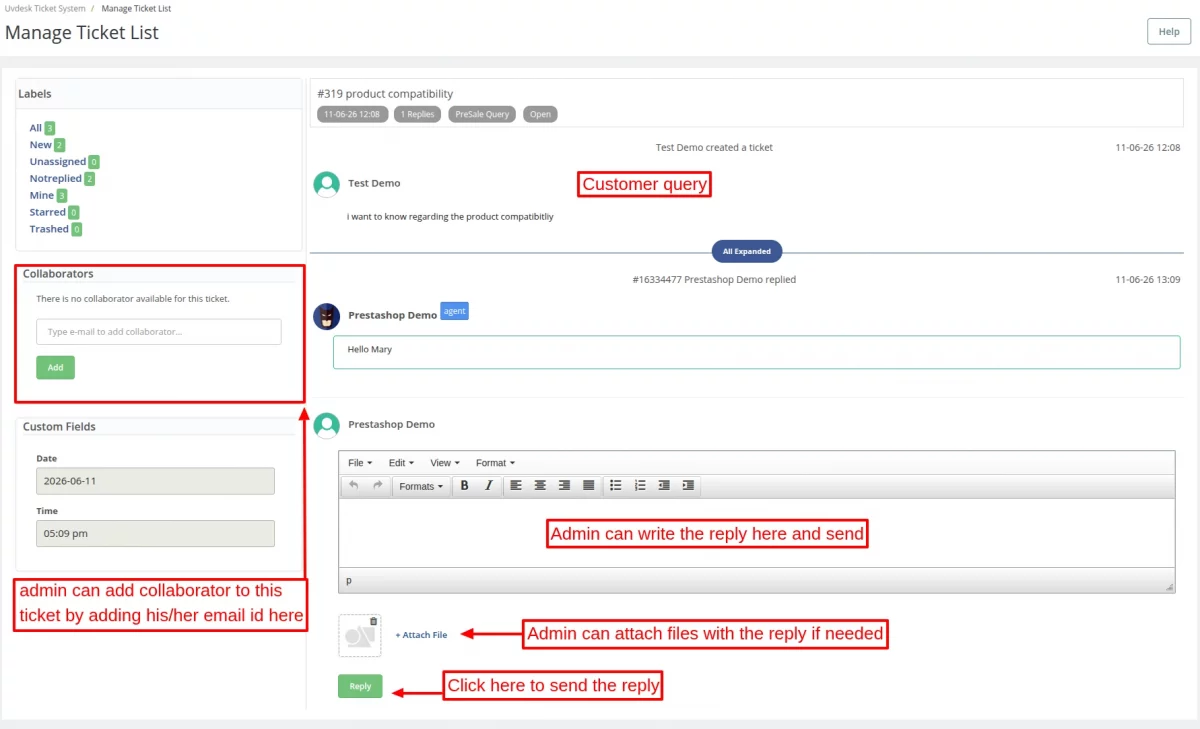Click the Date custom field
The width and height of the screenshot is (1200, 729).
click(155, 481)
